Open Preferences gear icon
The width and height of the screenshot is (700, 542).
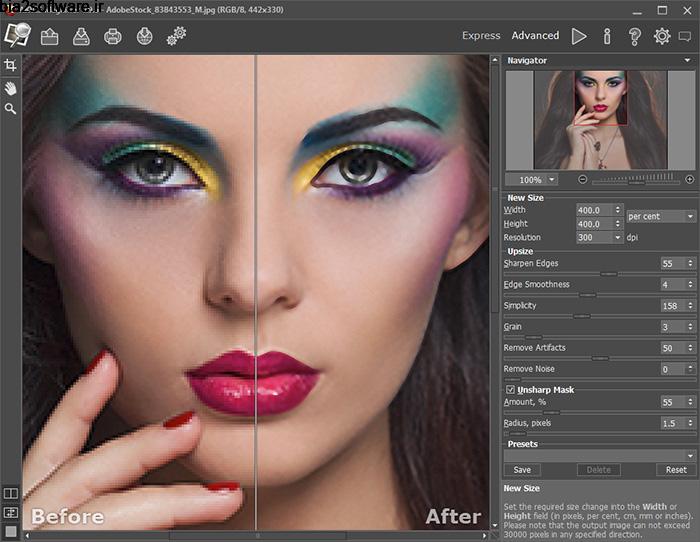point(662,36)
